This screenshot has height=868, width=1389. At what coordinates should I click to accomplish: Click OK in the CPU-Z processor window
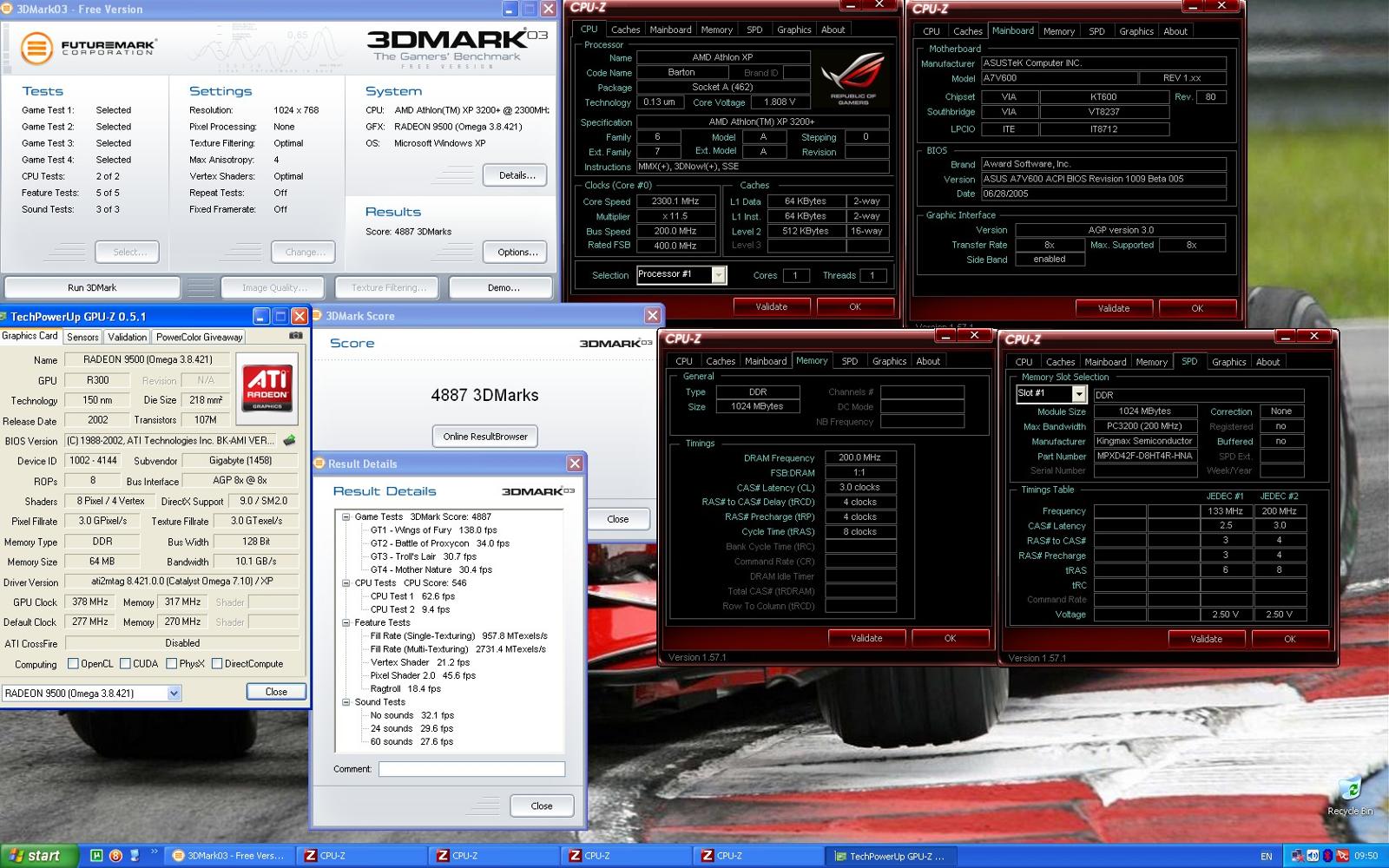pos(855,306)
